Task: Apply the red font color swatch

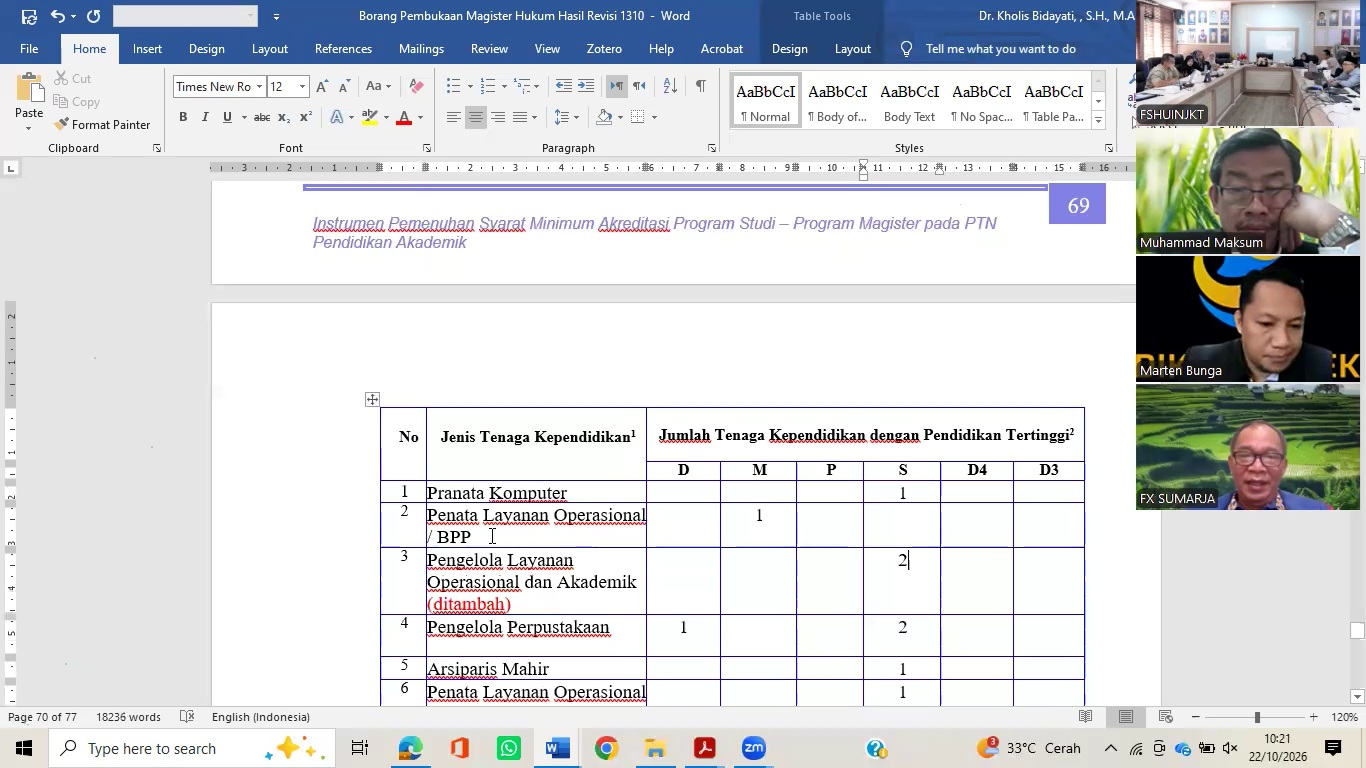Action: pyautogui.click(x=404, y=117)
